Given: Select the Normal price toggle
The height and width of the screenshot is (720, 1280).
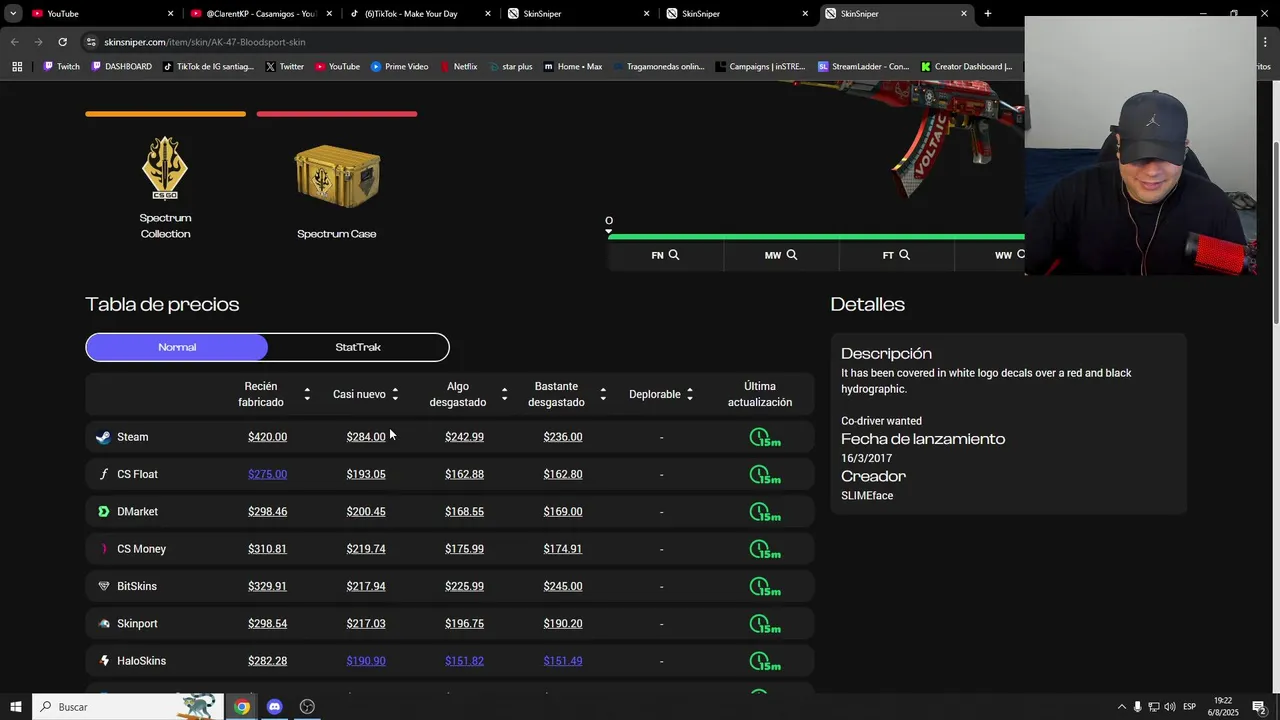Looking at the screenshot, I should point(177,347).
